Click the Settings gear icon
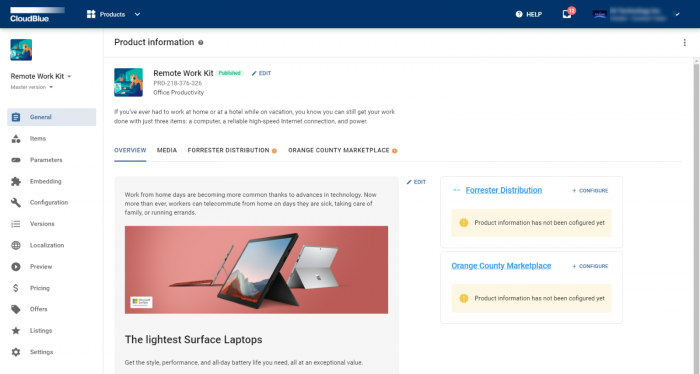The image size is (700, 374). (16, 352)
